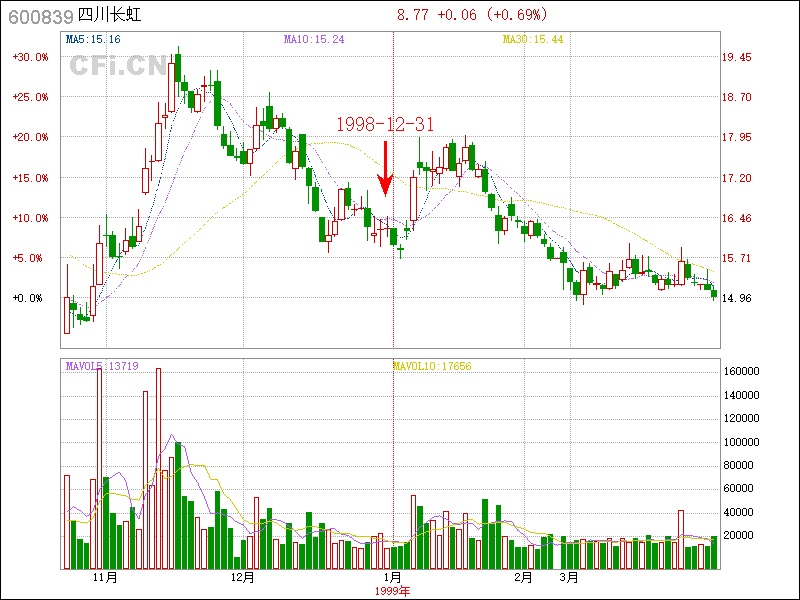
Task: Click the 17.95 price axis label
Action: (x=736, y=137)
